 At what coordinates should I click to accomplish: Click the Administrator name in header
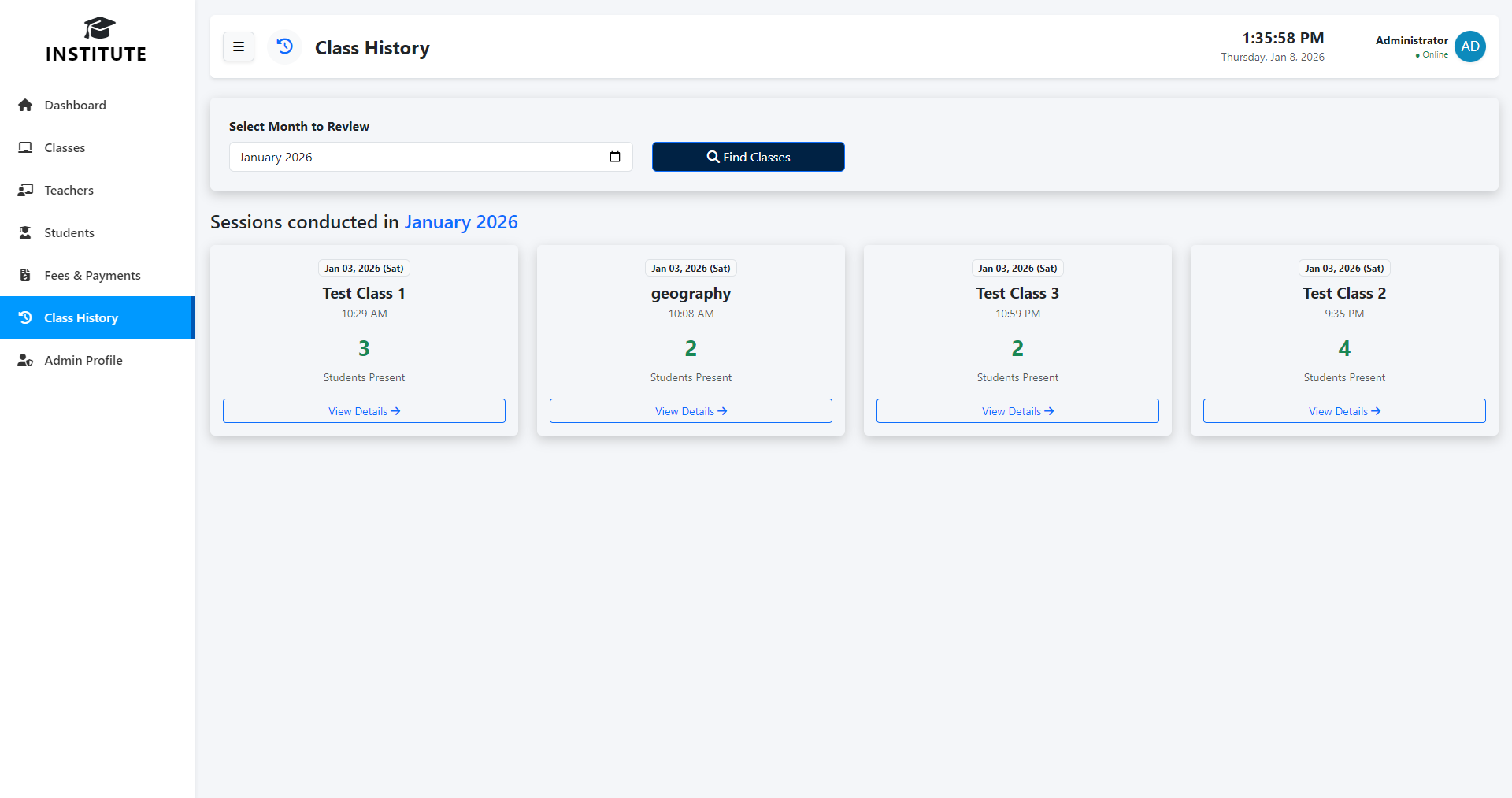1411,40
